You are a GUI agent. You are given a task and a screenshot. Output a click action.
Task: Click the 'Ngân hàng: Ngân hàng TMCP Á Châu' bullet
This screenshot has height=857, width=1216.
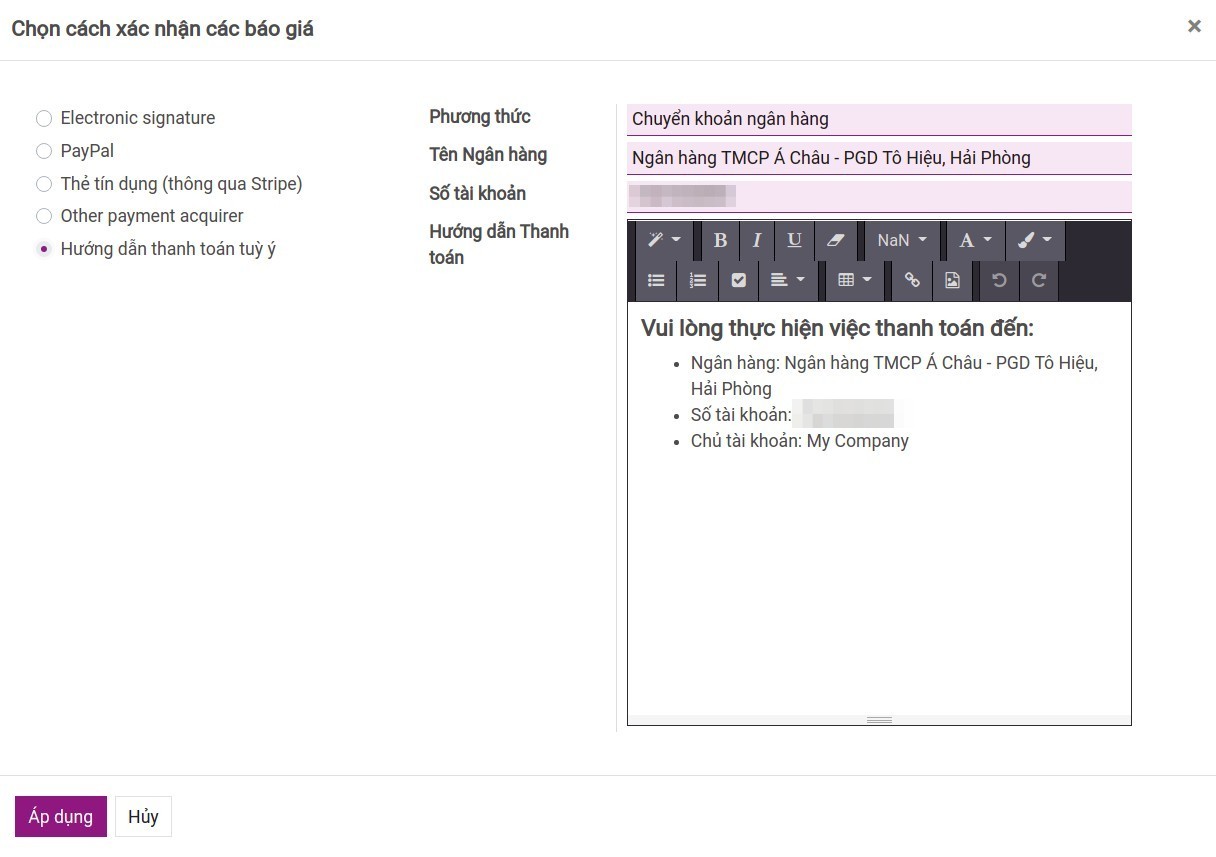point(894,376)
